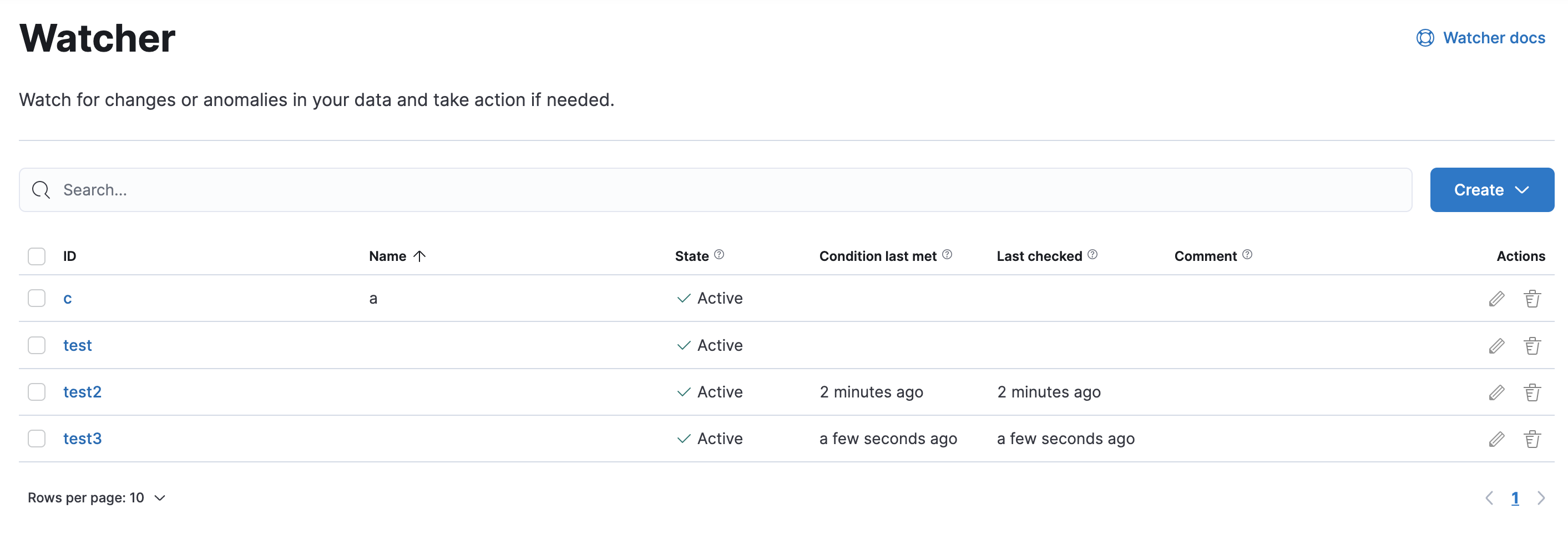Check the box for watch test
The height and width of the screenshot is (554, 1568).
(x=37, y=345)
